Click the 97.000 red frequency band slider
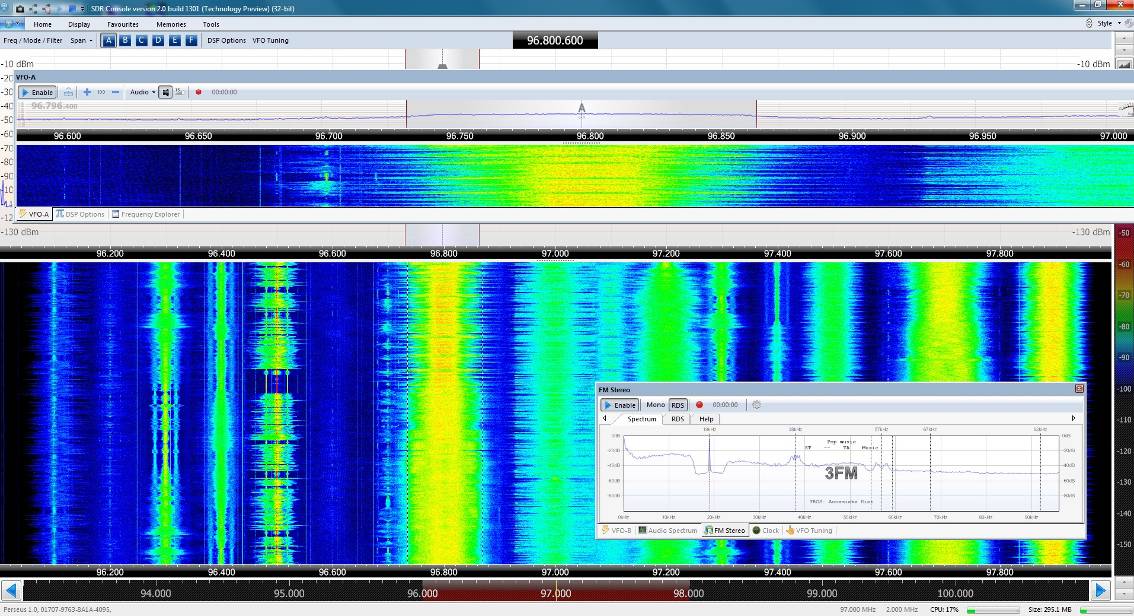The image size is (1134, 616). coord(555,592)
